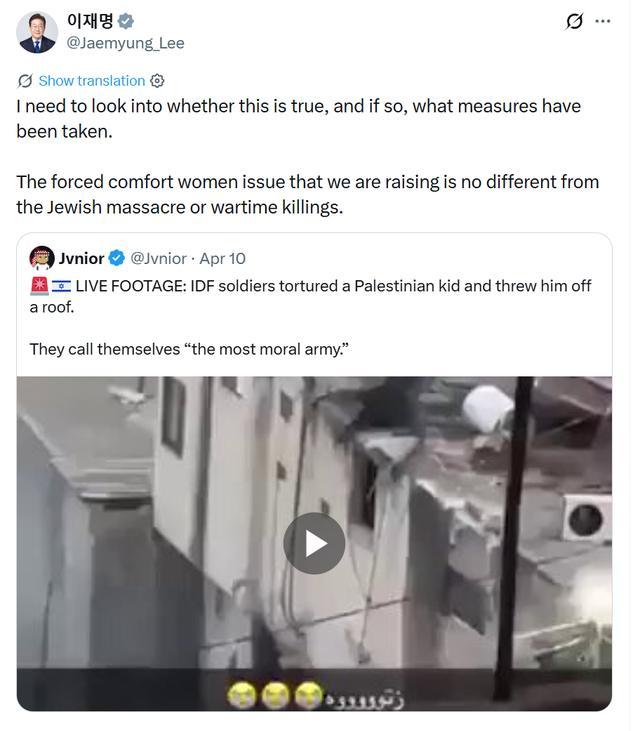Click the @Jaemyung_Lee handle

(125, 43)
